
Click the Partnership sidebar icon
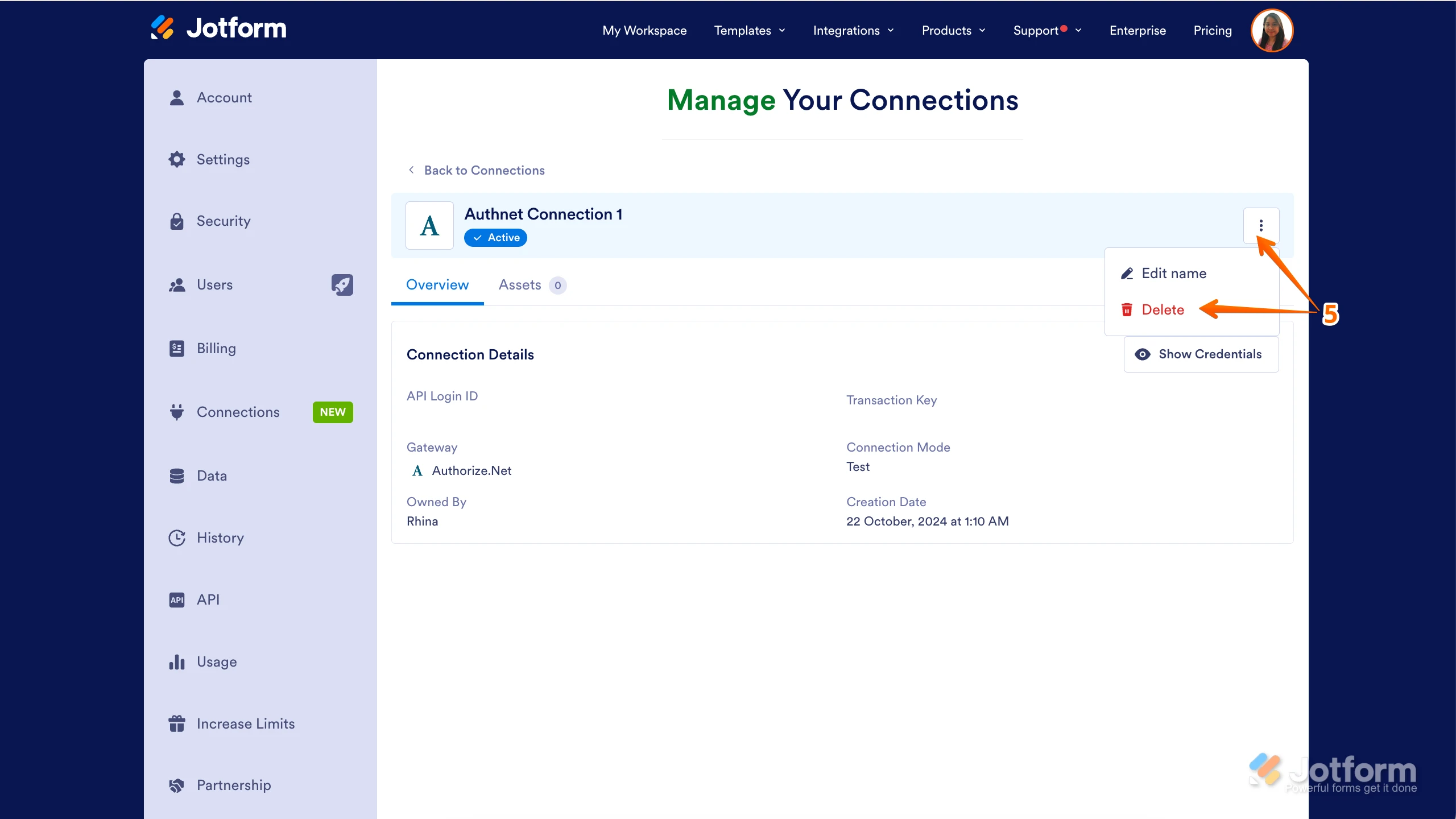(176, 785)
